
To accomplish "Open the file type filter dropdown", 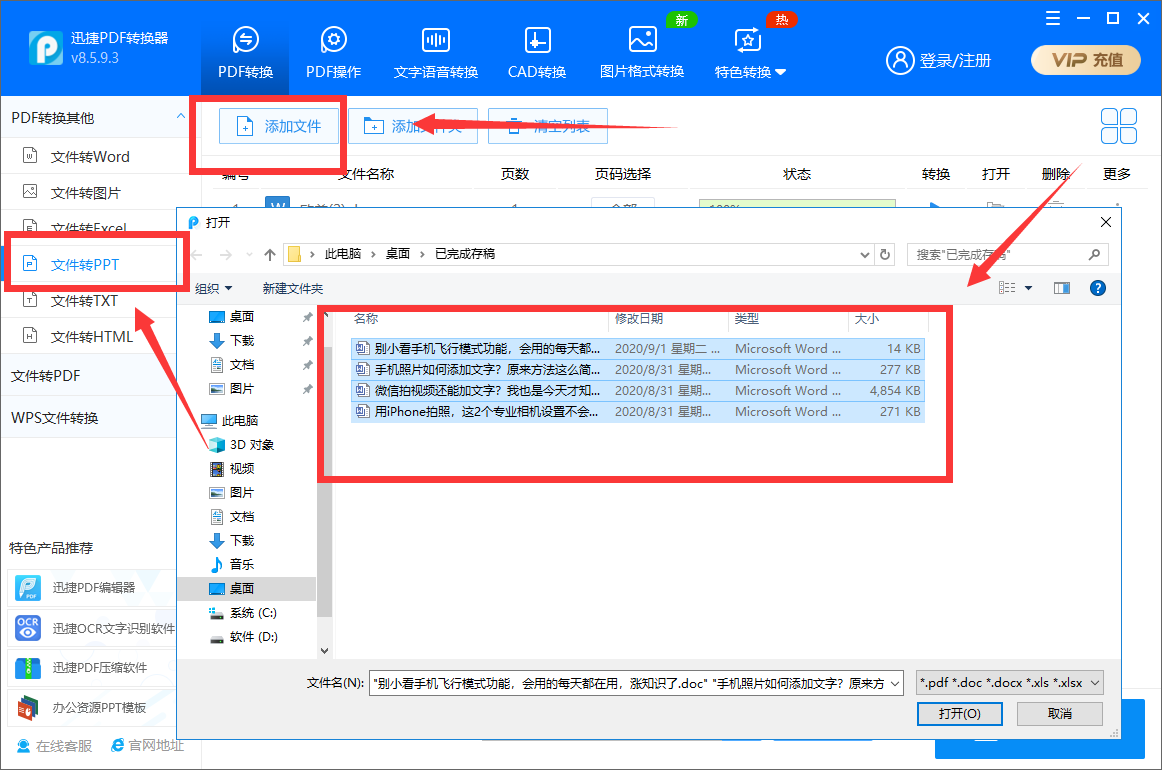I will pos(1009,682).
